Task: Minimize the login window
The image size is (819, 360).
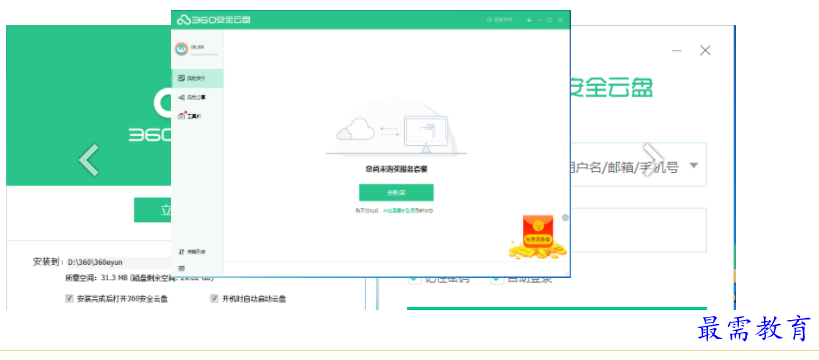Action: (x=677, y=51)
